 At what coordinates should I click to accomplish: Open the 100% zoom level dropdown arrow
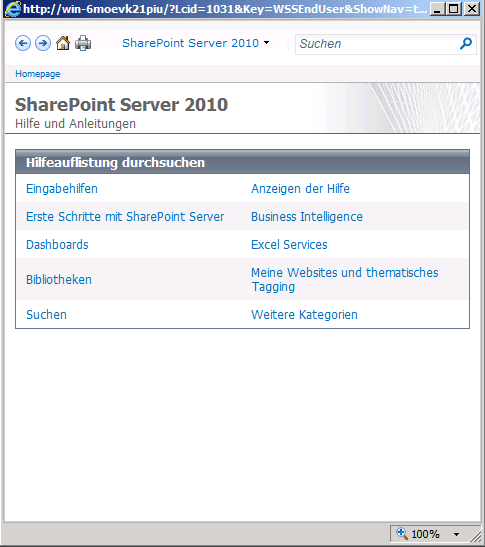tap(456, 534)
